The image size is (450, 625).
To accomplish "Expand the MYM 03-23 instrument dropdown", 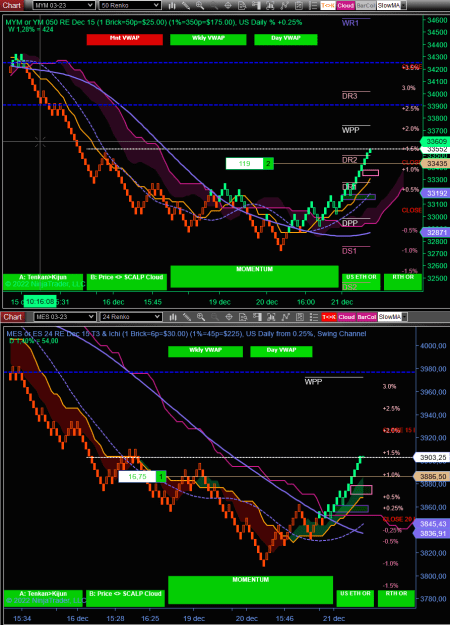I will pyautogui.click(x=64, y=5).
